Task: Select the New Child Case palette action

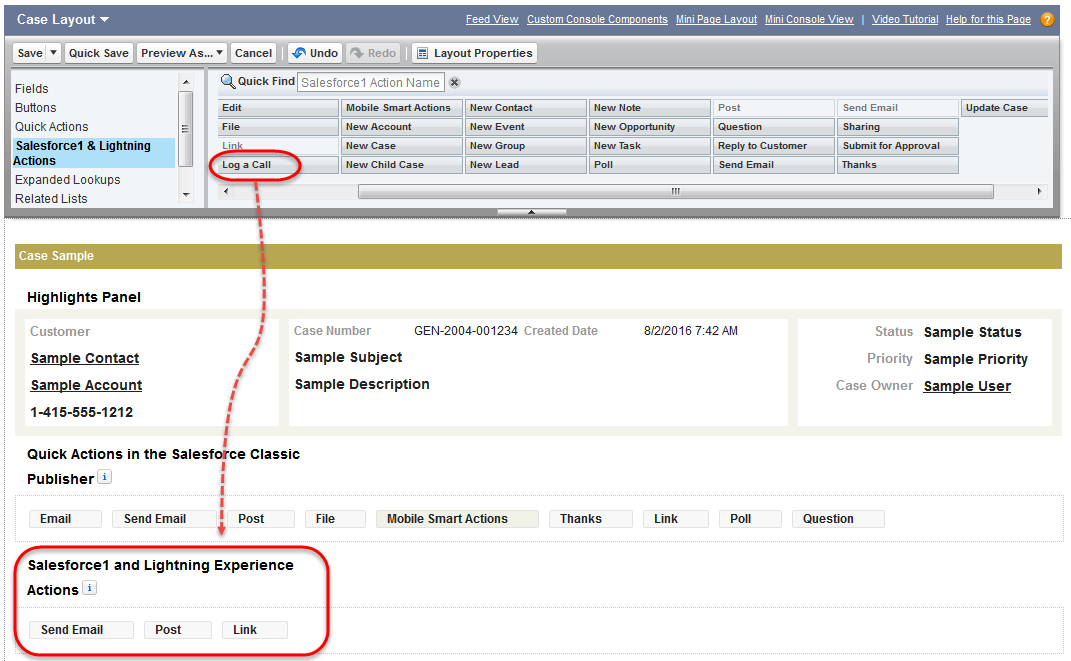Action: click(402, 165)
